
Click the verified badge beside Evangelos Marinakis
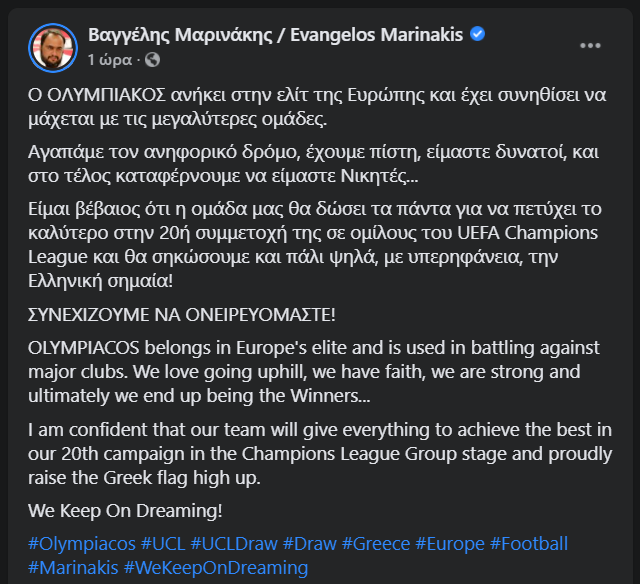(x=478, y=35)
